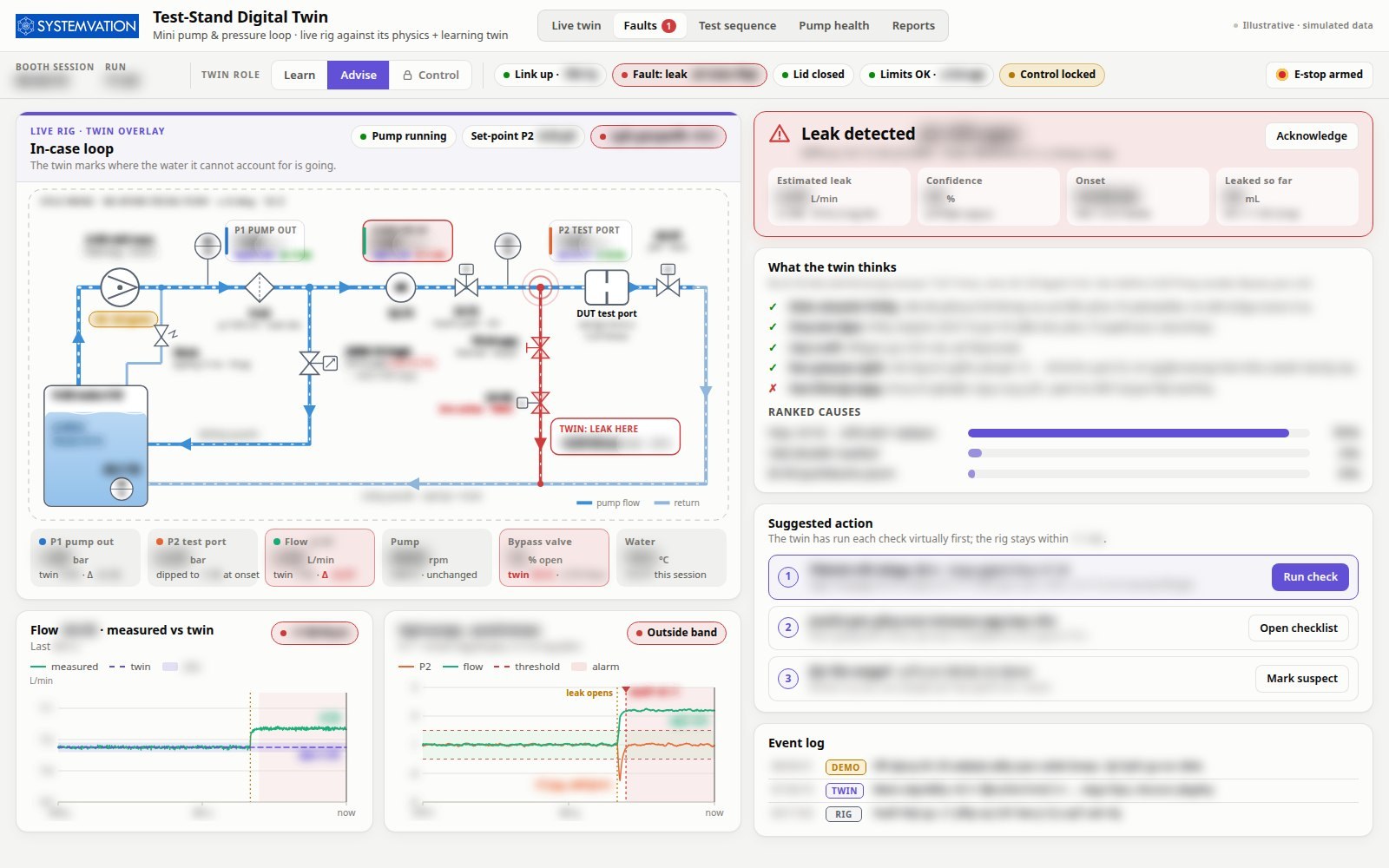Screen dimensions: 1389x868
Task: Click the TWIN: LEAK HERE callout
Action: coord(615,436)
